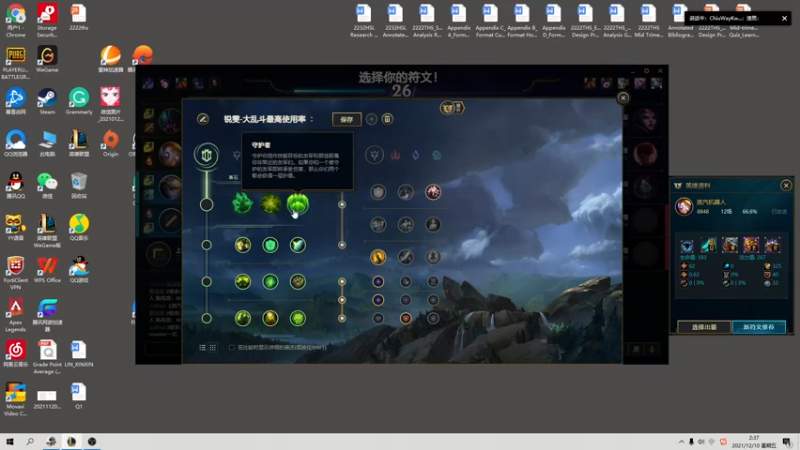Click the pencil icon to rename rune page

click(203, 119)
